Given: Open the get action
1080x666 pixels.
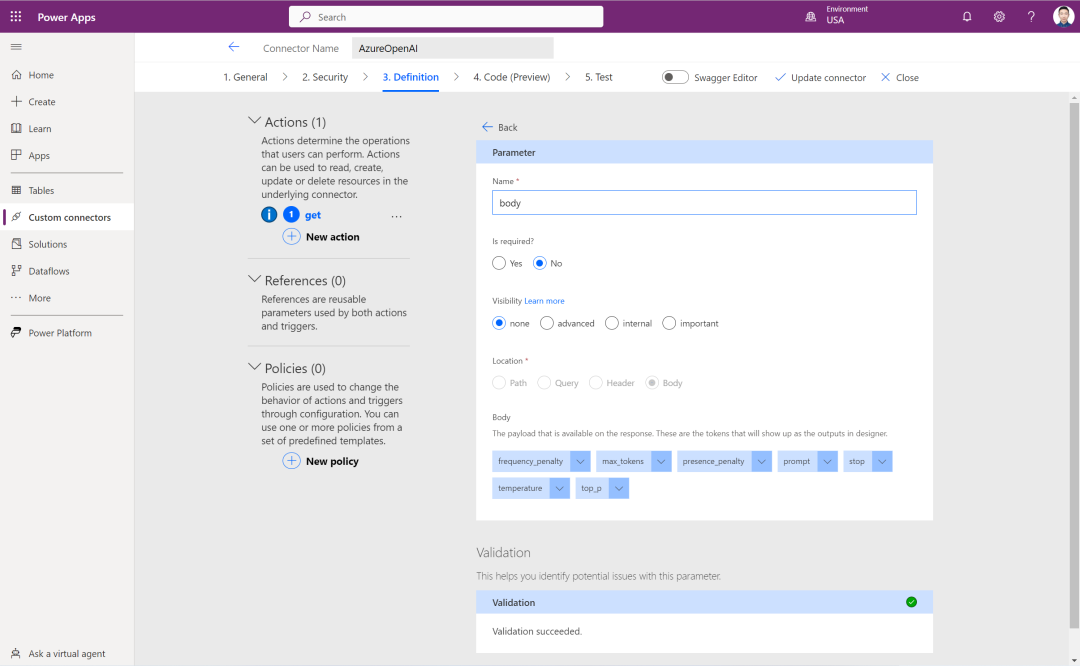Looking at the screenshot, I should 313,215.
